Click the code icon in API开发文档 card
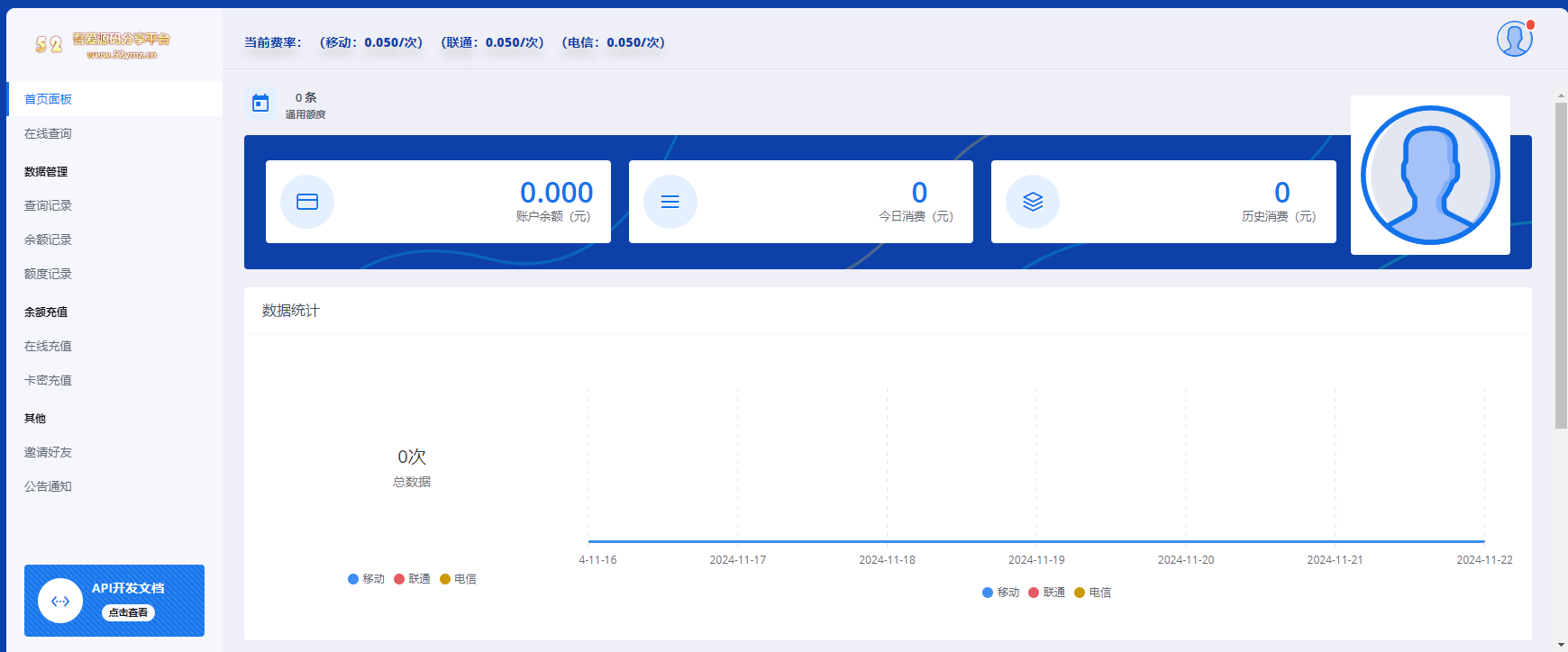The width and height of the screenshot is (1568, 652). 60,601
